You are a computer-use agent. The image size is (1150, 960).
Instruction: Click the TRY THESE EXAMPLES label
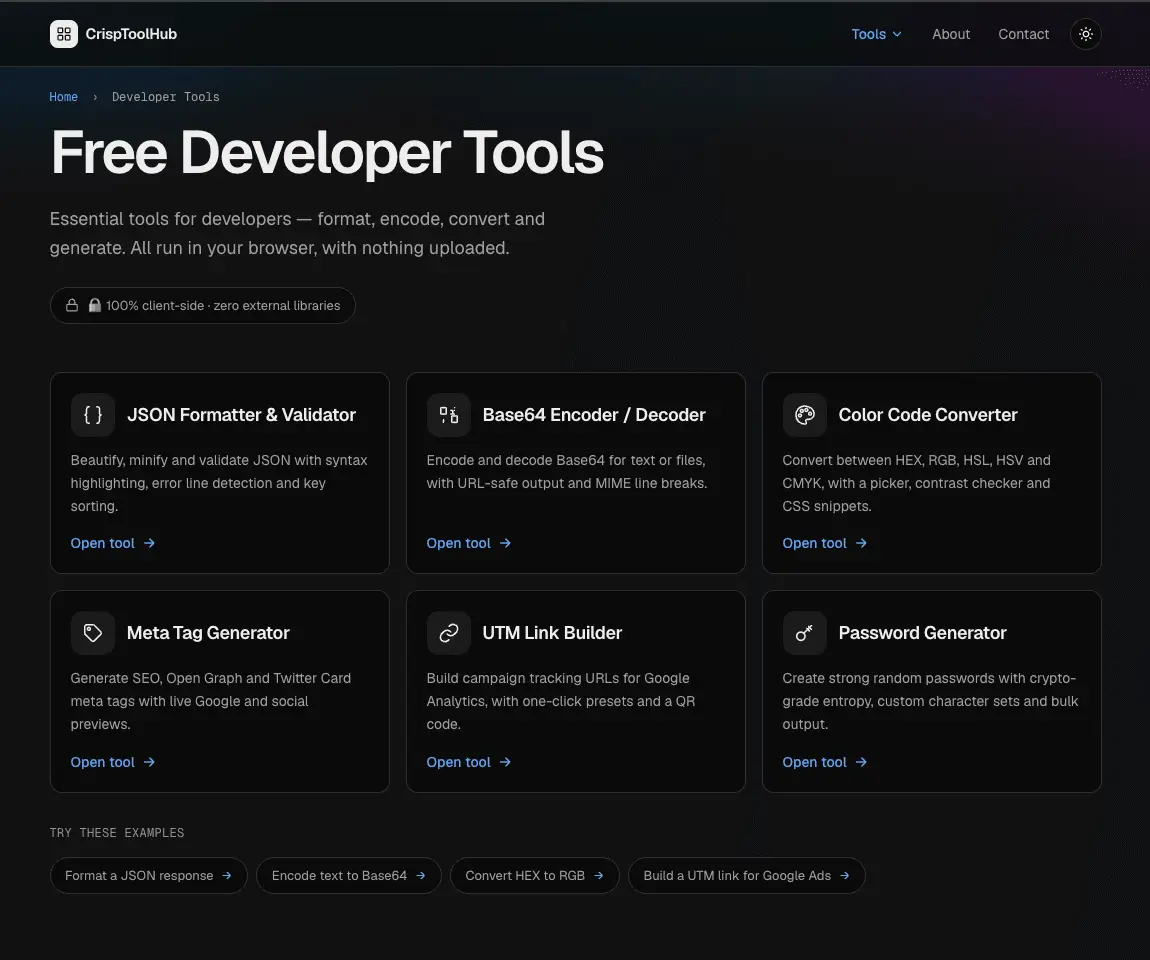[117, 832]
